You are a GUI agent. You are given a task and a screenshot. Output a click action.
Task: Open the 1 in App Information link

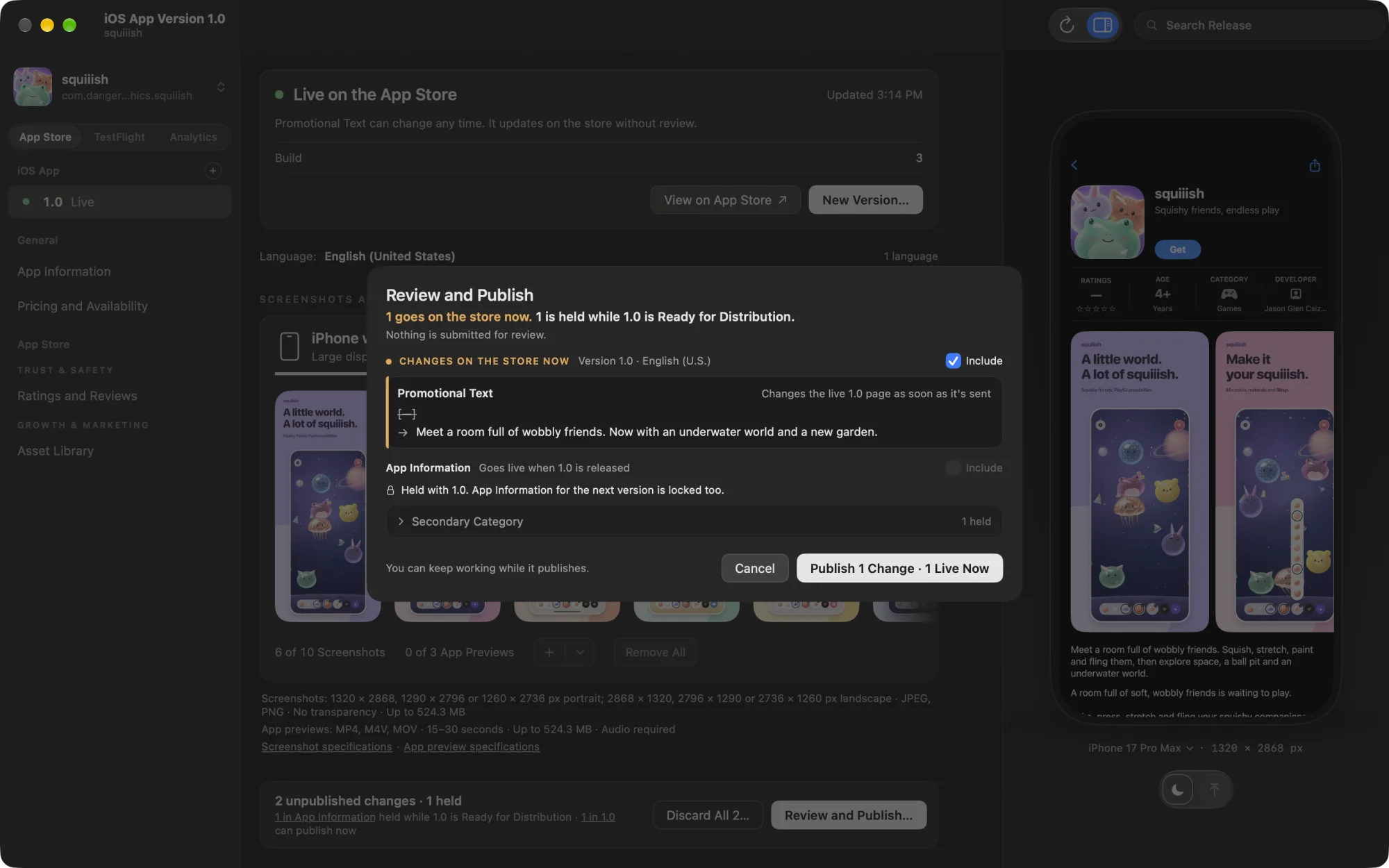325,817
